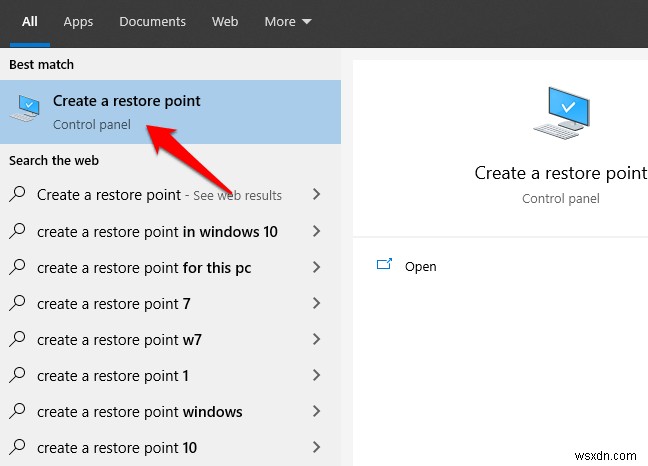This screenshot has width=648, height=466.
Task: Click search icon beside 'See web results' suggestion
Action: (17, 194)
